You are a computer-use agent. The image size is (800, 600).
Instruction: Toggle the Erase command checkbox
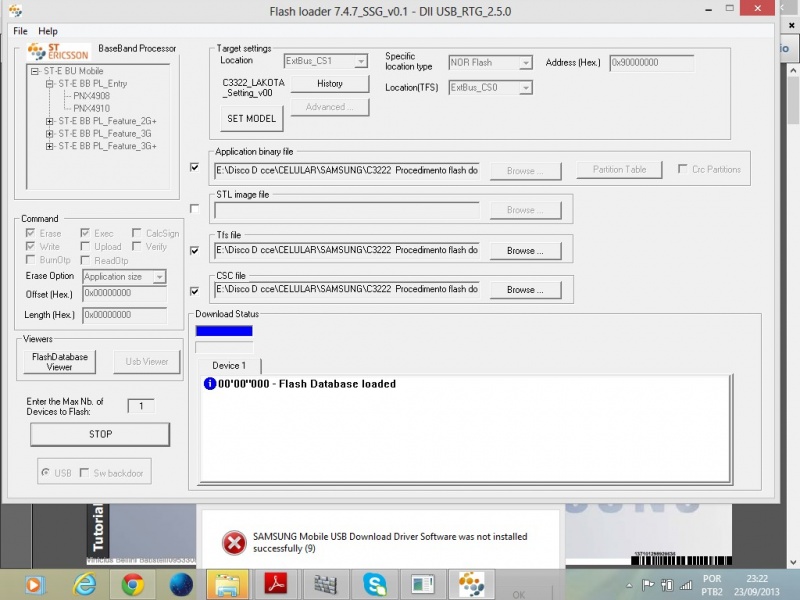[x=31, y=233]
